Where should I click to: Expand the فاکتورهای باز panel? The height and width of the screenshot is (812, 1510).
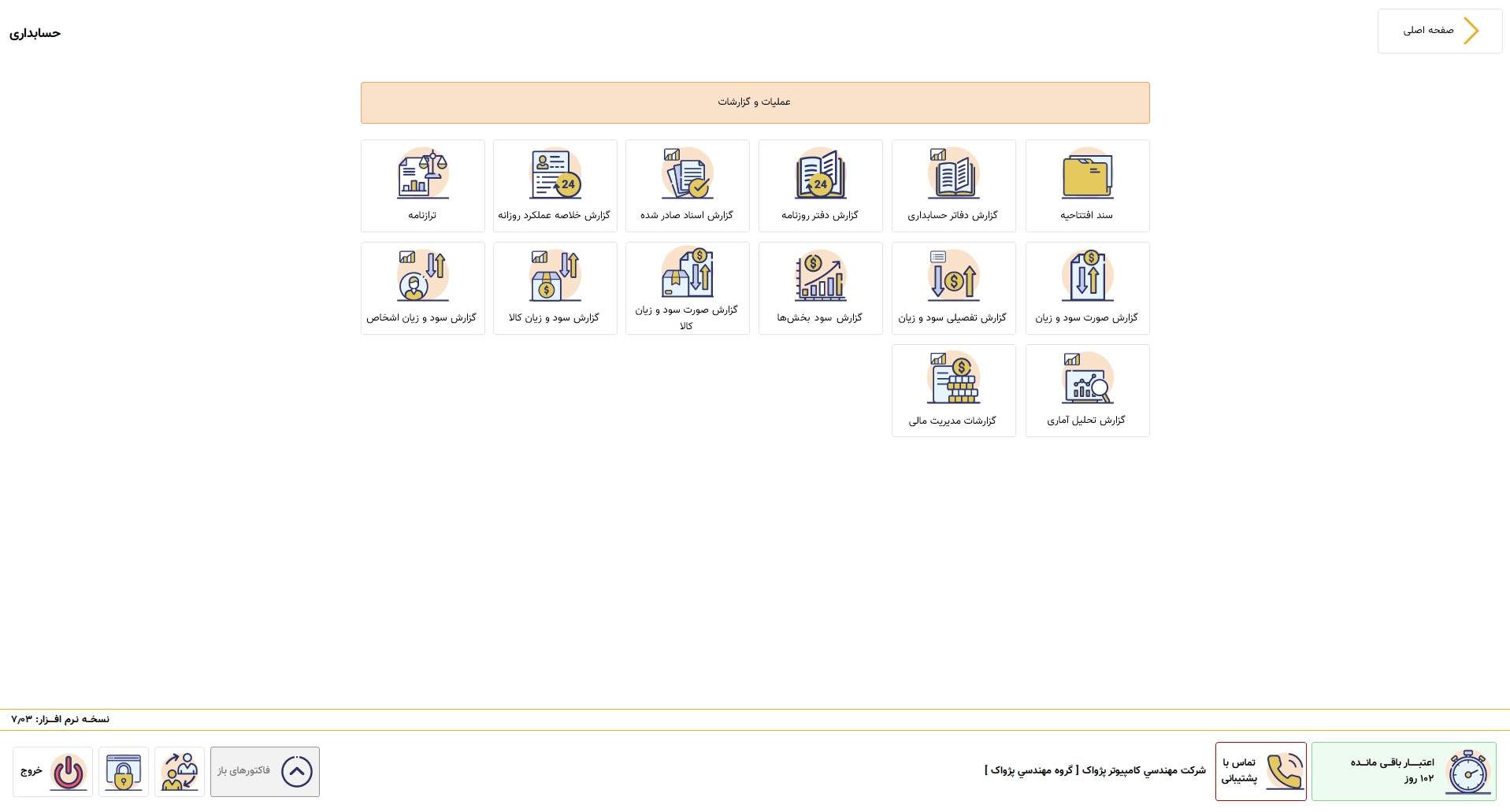click(x=265, y=772)
